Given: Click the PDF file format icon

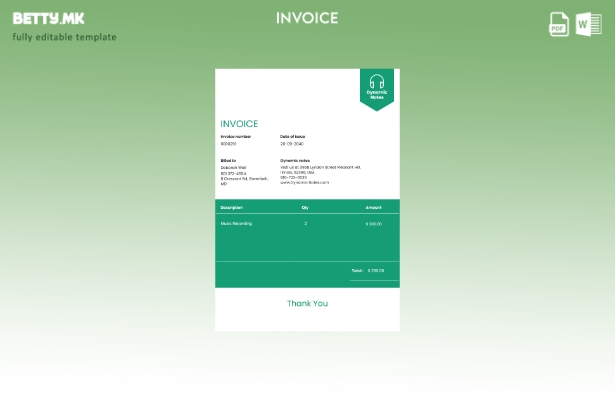Looking at the screenshot, I should click(x=559, y=24).
